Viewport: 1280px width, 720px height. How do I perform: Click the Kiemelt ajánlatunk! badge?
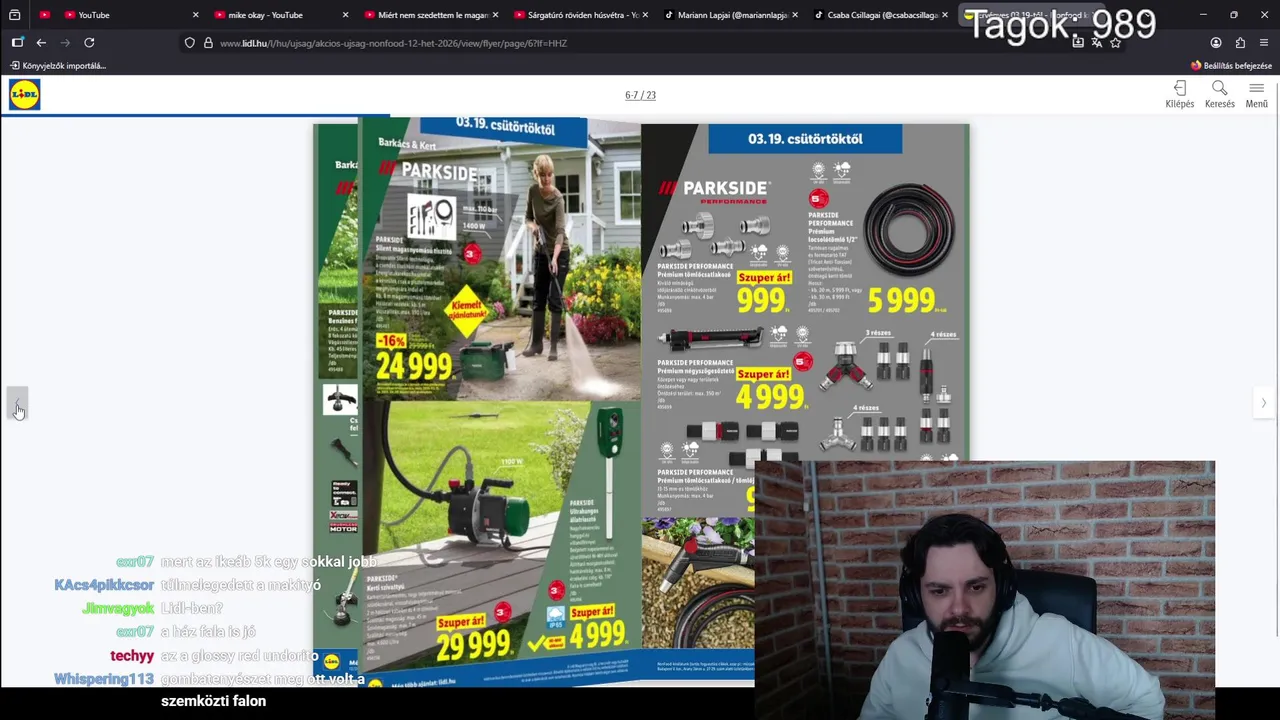[x=466, y=312]
